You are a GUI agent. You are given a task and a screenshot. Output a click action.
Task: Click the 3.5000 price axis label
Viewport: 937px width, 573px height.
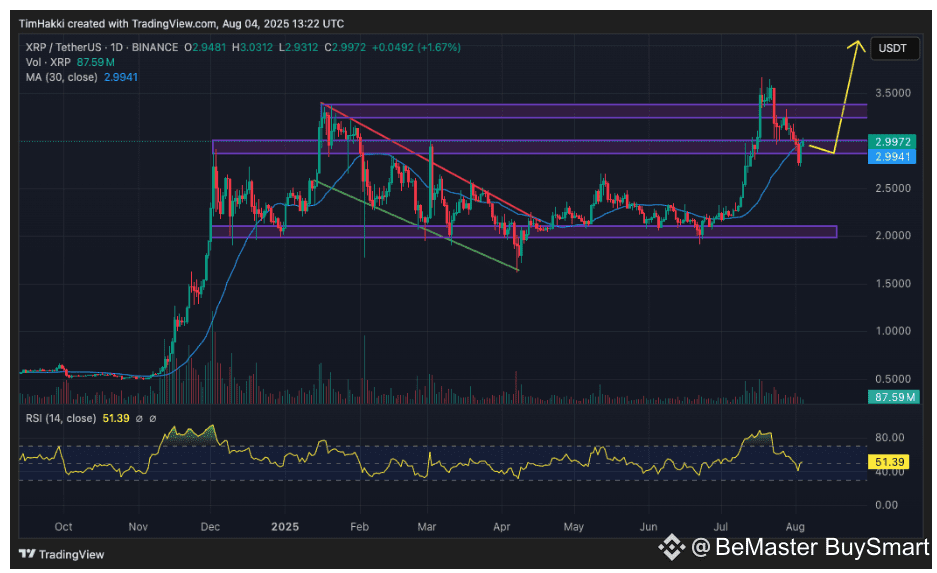893,93
